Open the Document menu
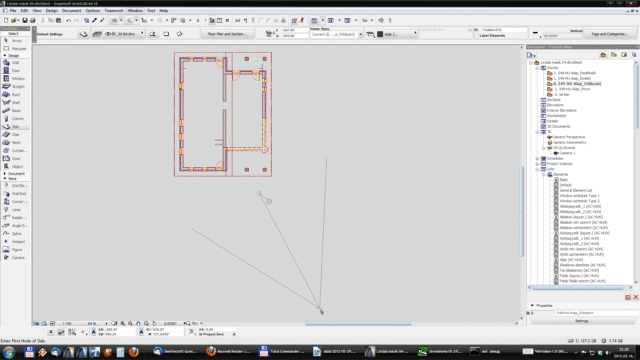 [71, 11]
